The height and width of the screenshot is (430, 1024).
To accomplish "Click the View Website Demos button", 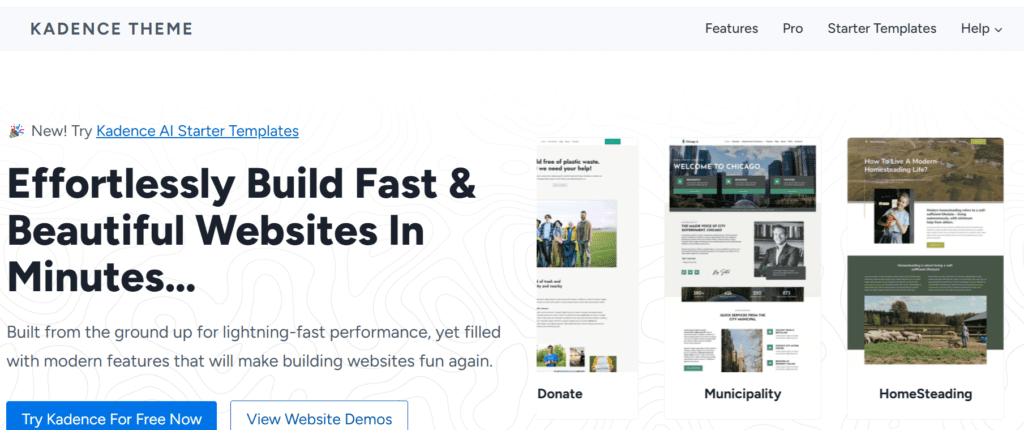I will [319, 418].
